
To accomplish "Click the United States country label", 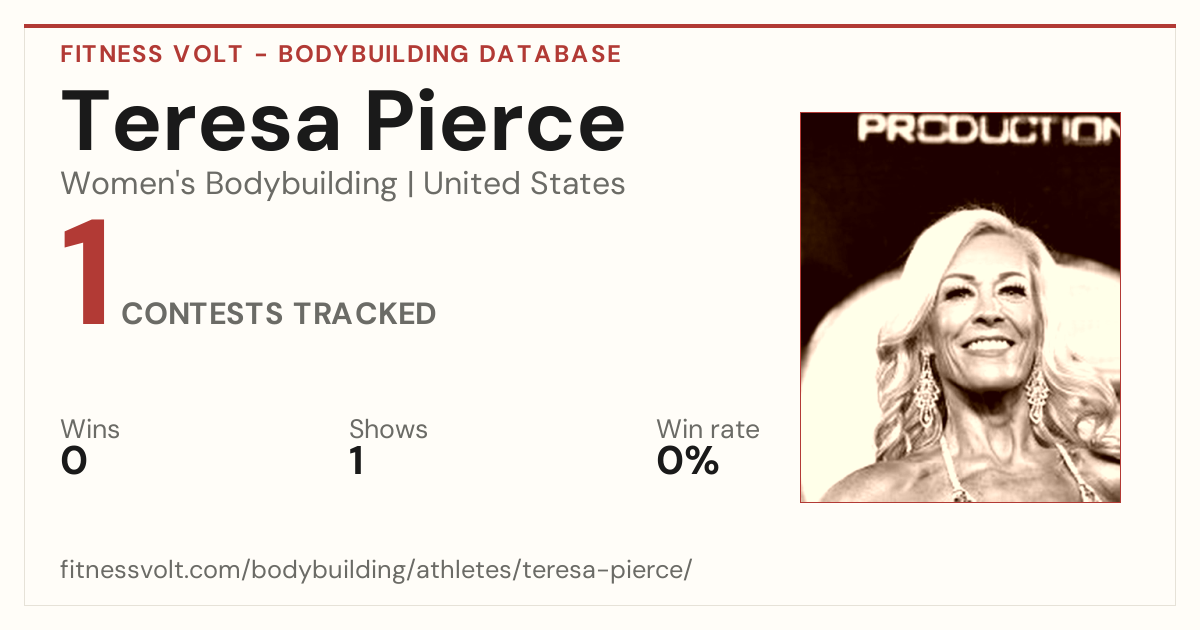I will tap(524, 184).
